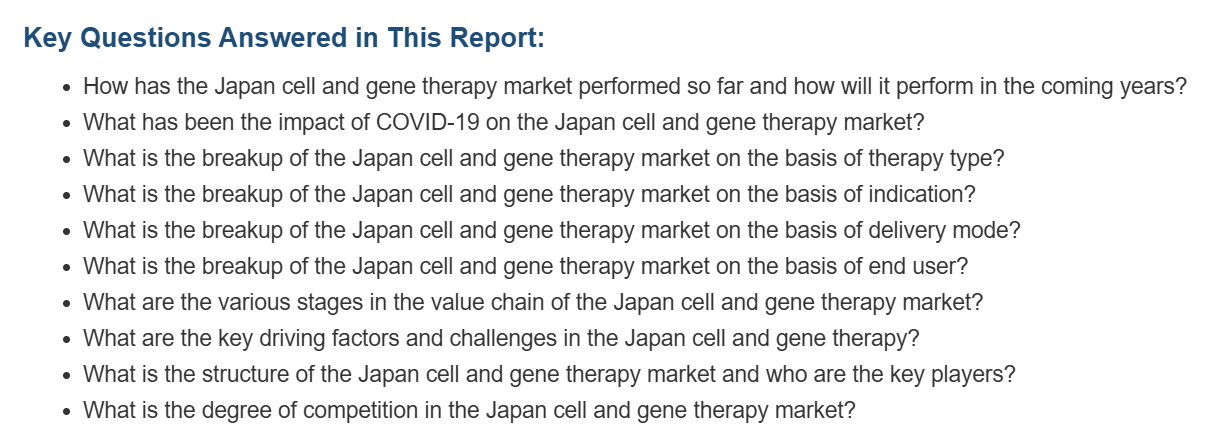
Task: Click the bullet dot beside the therapy type question
Action: pyautogui.click(x=66, y=160)
